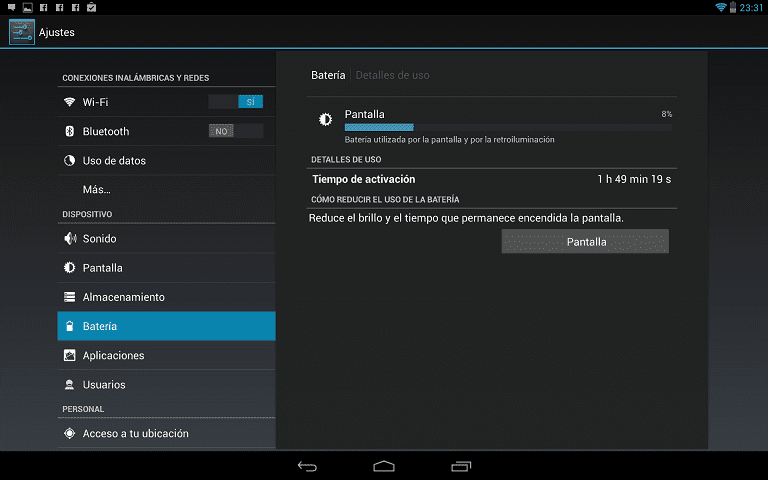768x480 pixels.
Task: Open Pantalla from the sidebar list
Action: click(167, 268)
